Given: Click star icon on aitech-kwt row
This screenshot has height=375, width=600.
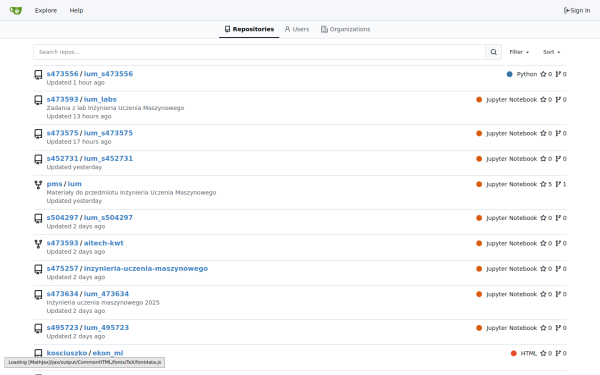Looking at the screenshot, I should (x=543, y=243).
